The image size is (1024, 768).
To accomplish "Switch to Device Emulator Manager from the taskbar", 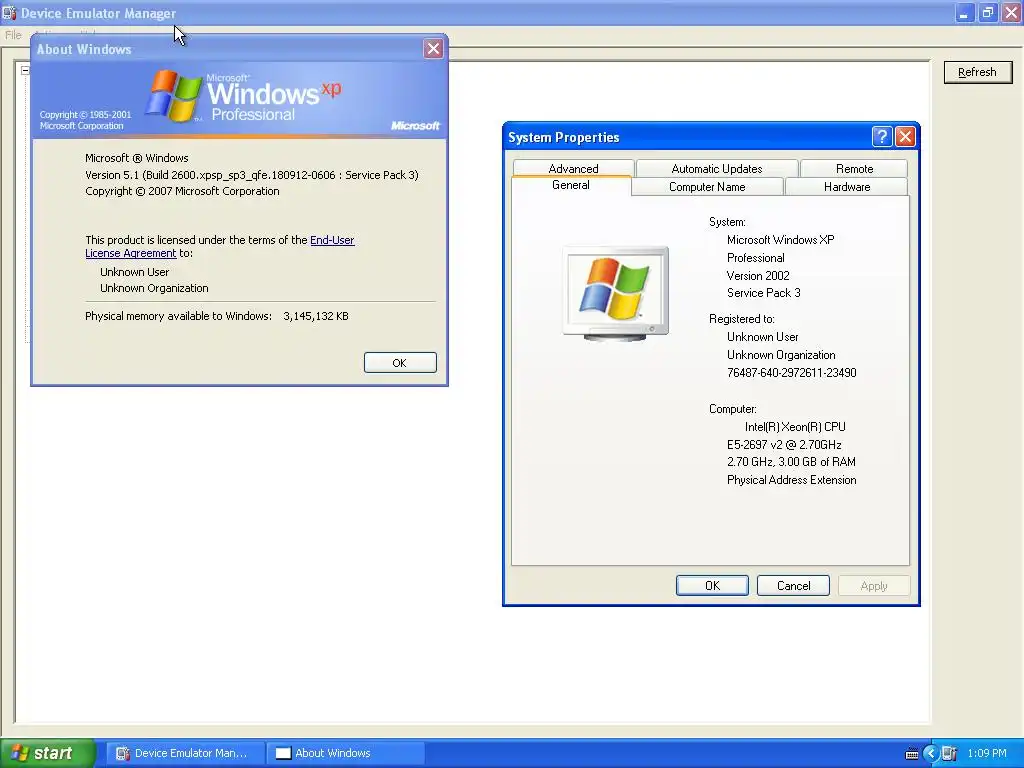I will [x=183, y=753].
